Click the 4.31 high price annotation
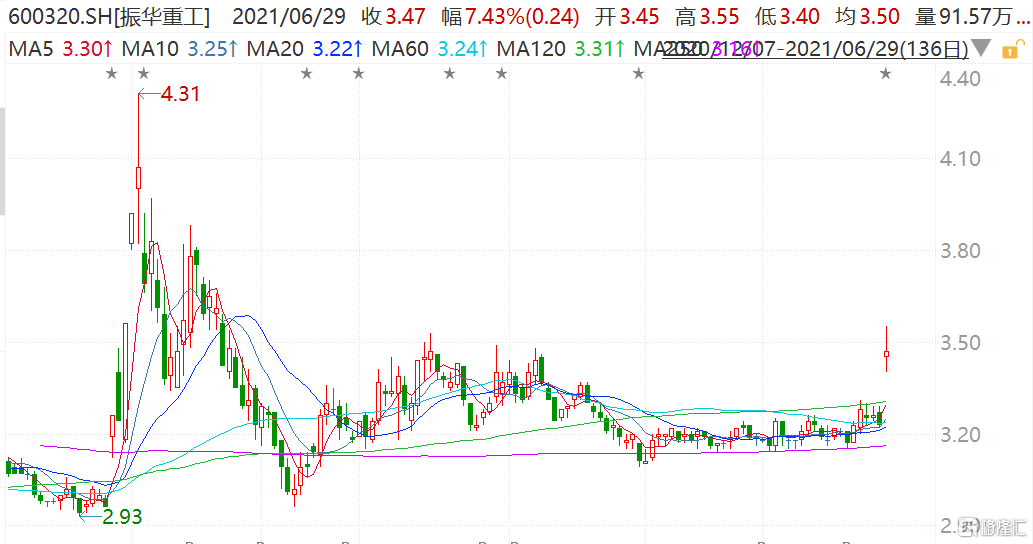The image size is (1033, 544). [180, 94]
